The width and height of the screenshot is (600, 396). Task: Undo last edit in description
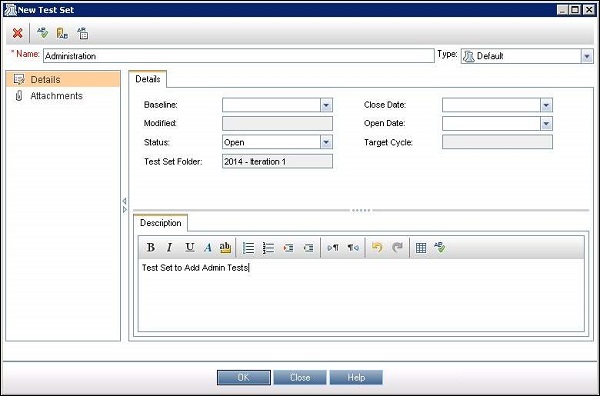(x=377, y=248)
